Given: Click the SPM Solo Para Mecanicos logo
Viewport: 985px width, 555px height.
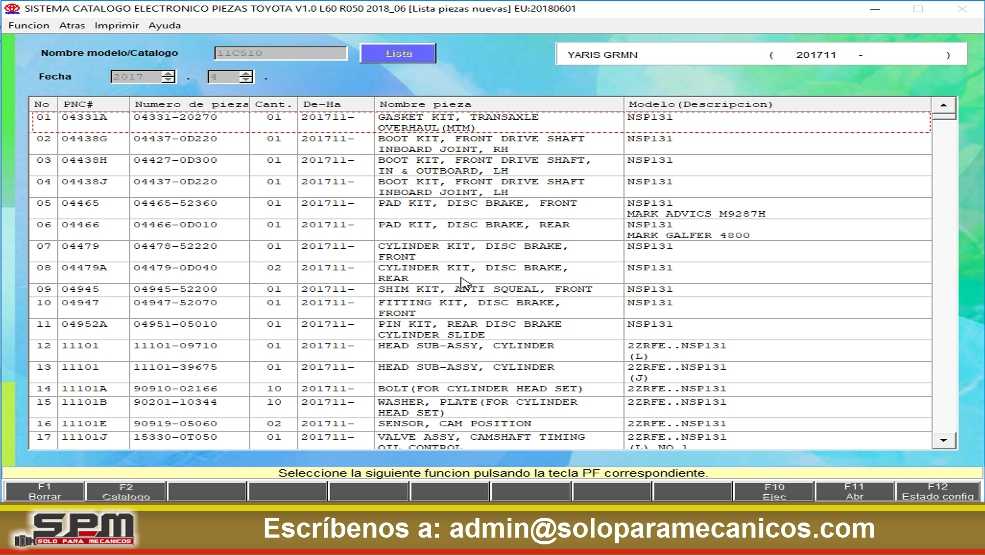Looking at the screenshot, I should 75,529.
